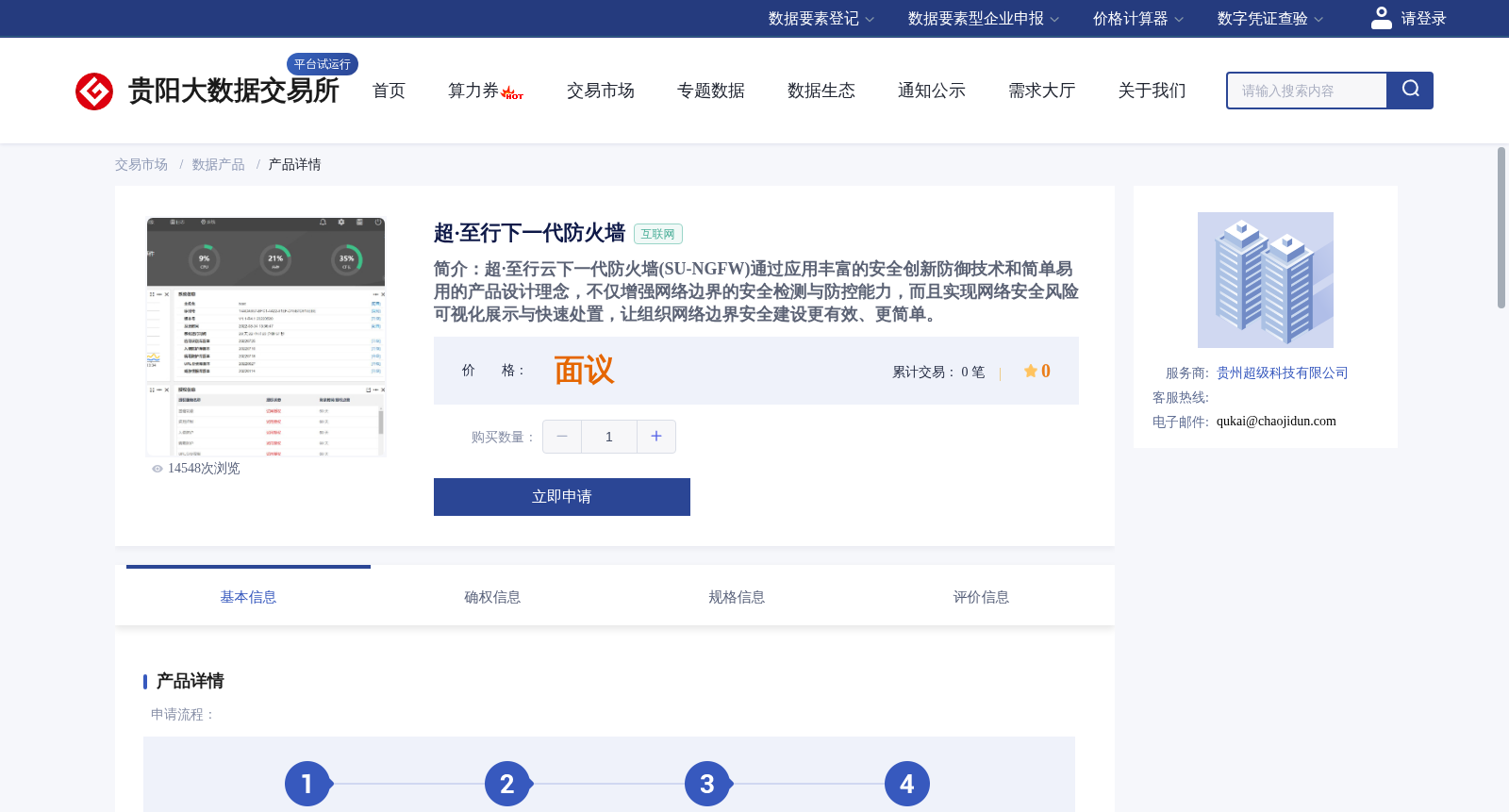Click the 平台试运行 badge

tap(323, 64)
